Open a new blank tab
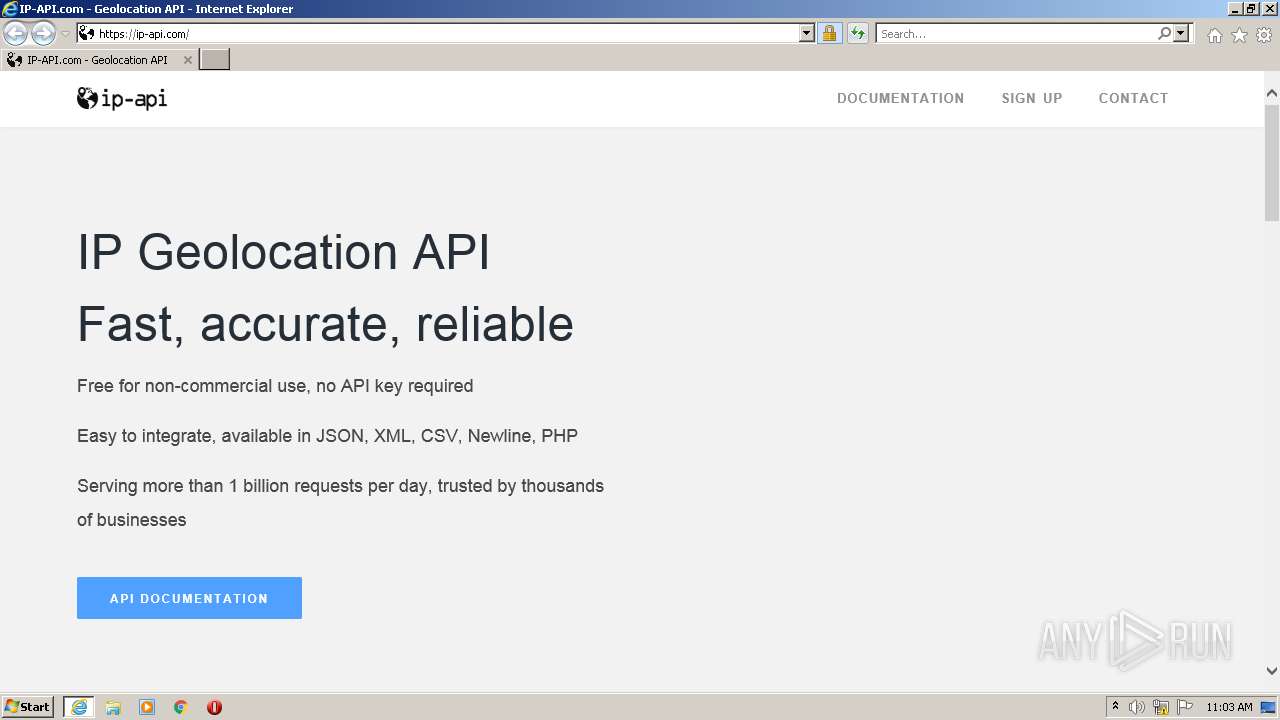The height and width of the screenshot is (720, 1280). 215,60
